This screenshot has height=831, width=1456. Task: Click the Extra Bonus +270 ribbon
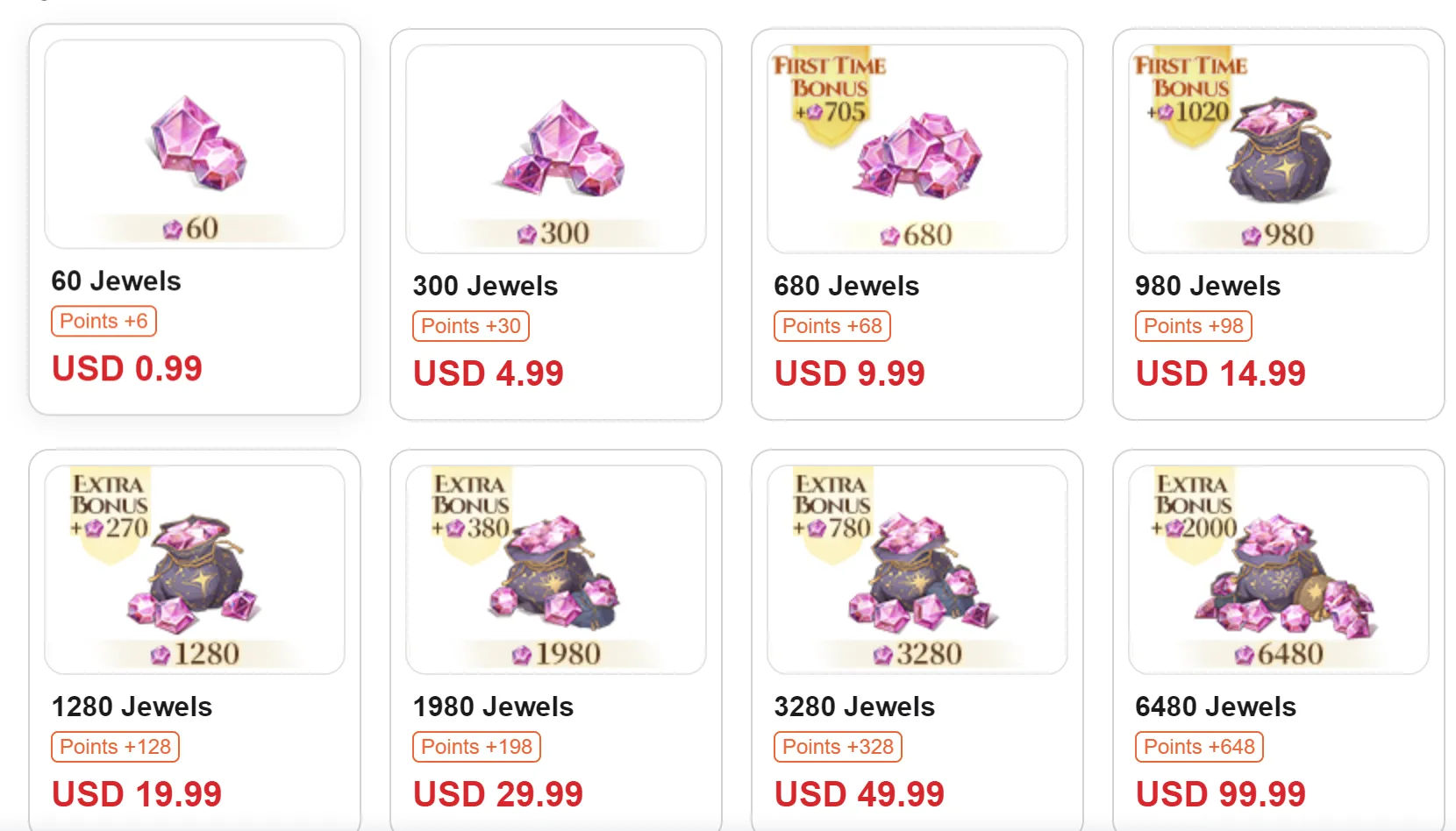pos(110,510)
